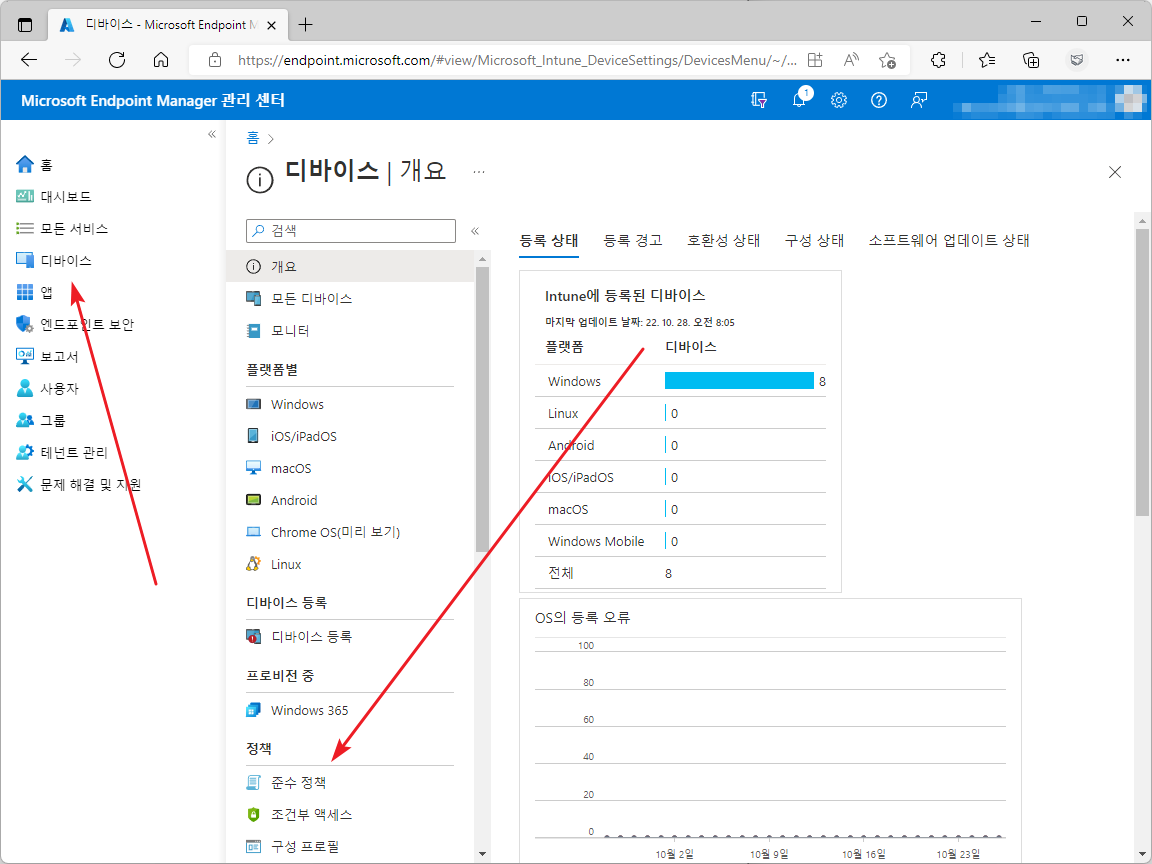1152x864 pixels.
Task: Select 개요 in the device menu
Action: [x=350, y=266]
